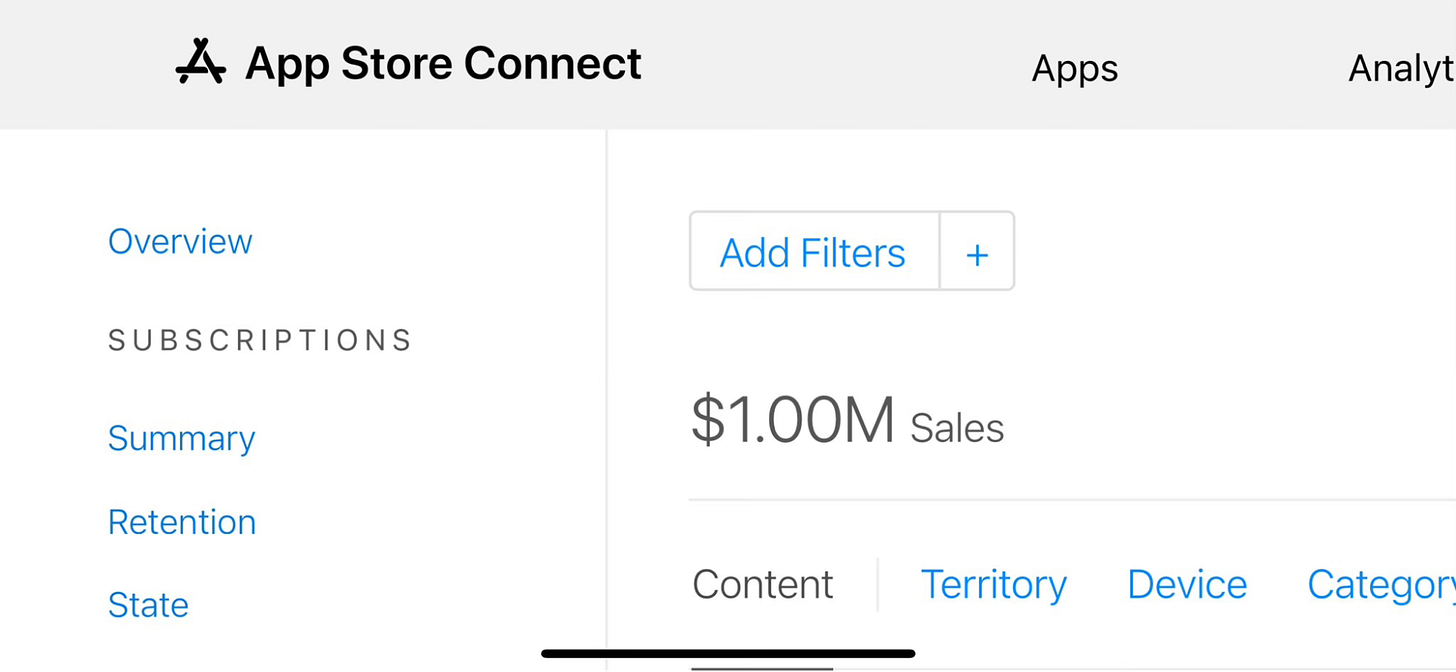Open the Analytics menu item
This screenshot has width=1456, height=672.
1401,69
